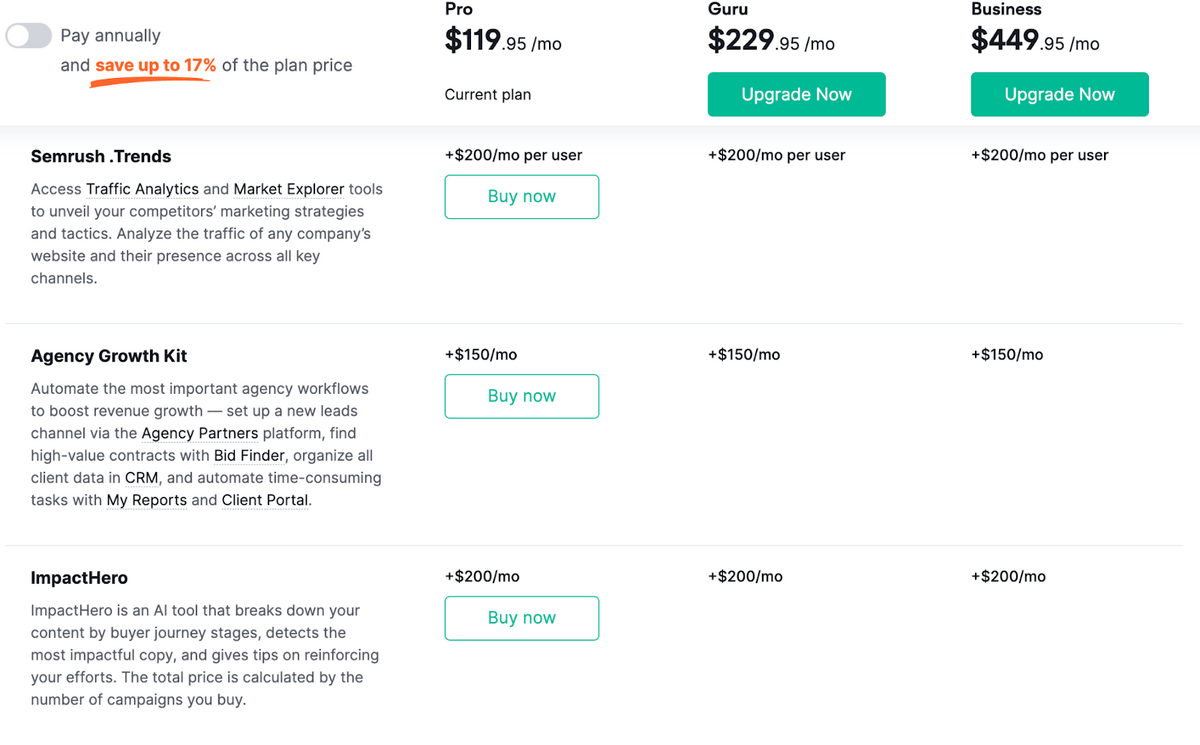The width and height of the screenshot is (1200, 745).
Task: Open the Traffic Analytics link
Action: (x=142, y=189)
